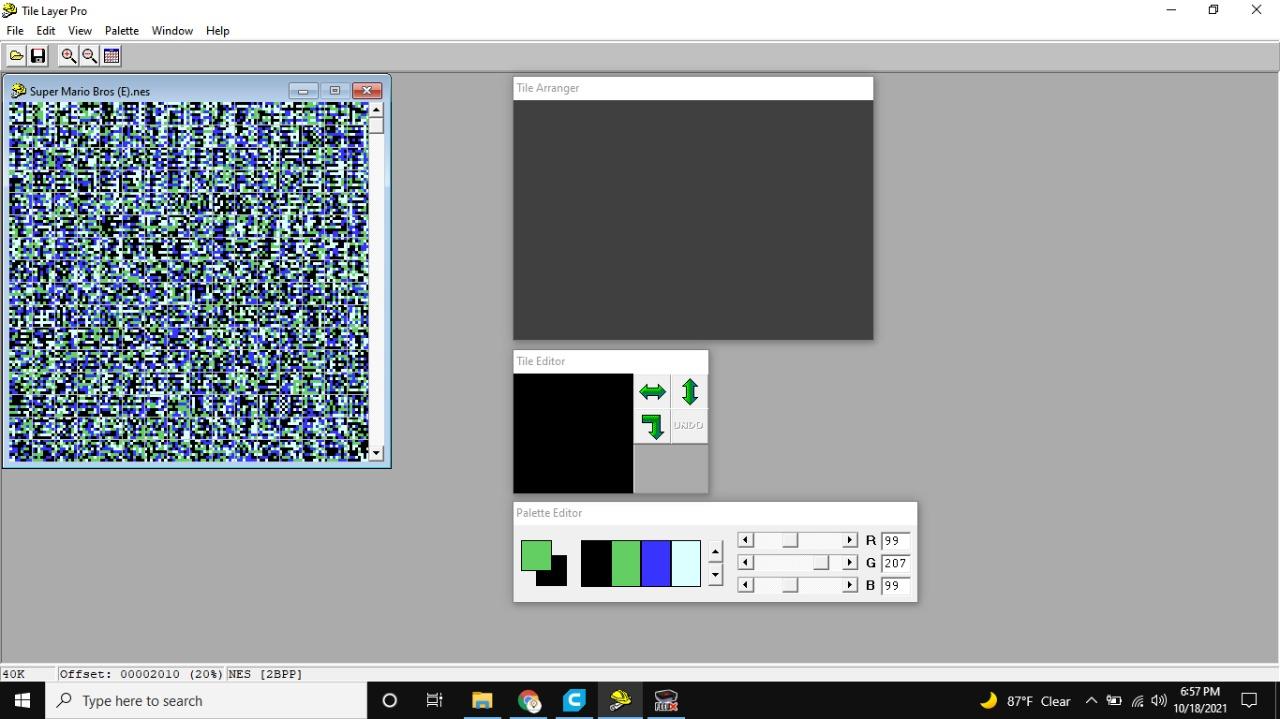
Task: Step palette down with the down arrow
Action: pos(715,575)
